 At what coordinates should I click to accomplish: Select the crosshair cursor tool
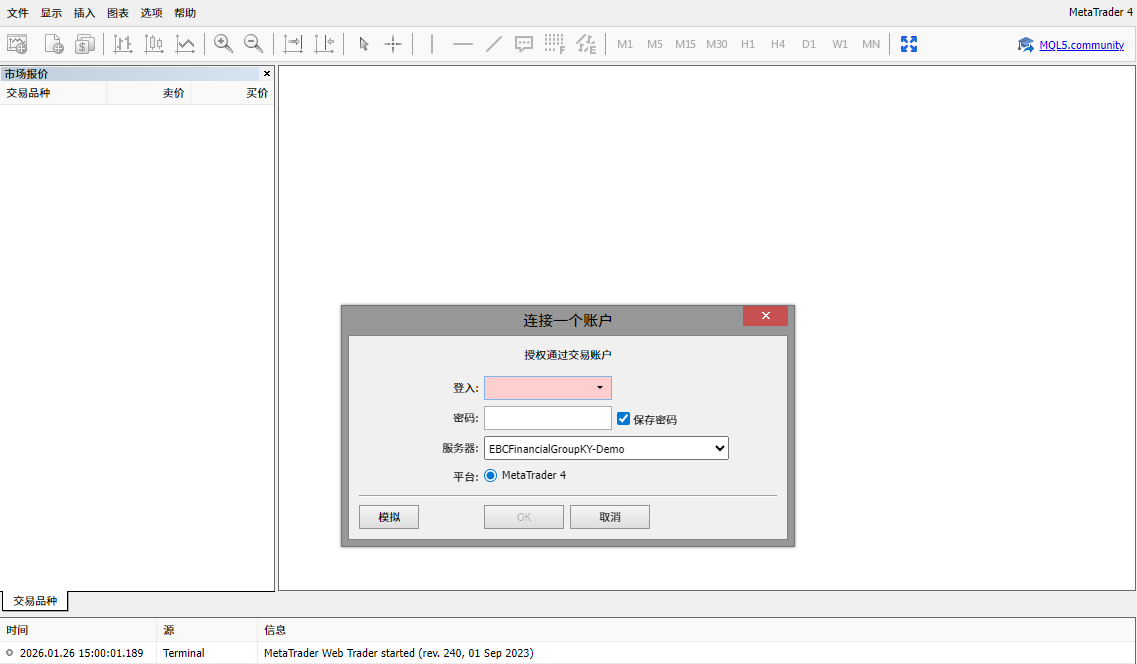pyautogui.click(x=394, y=44)
